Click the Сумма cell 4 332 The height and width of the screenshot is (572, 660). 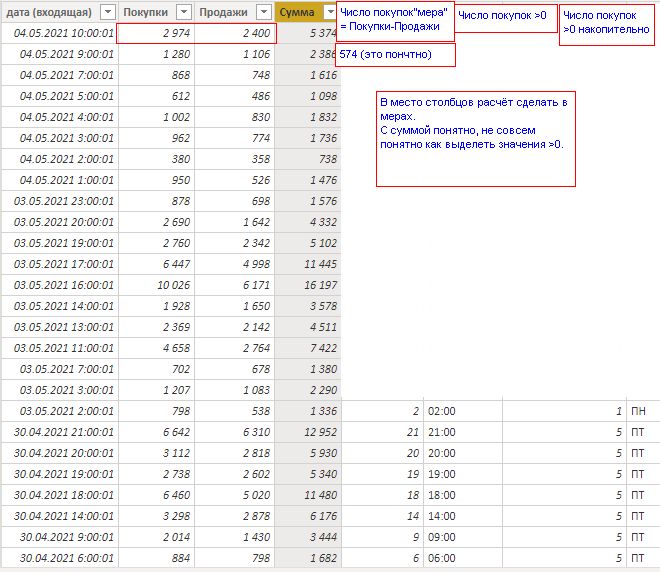[308, 222]
